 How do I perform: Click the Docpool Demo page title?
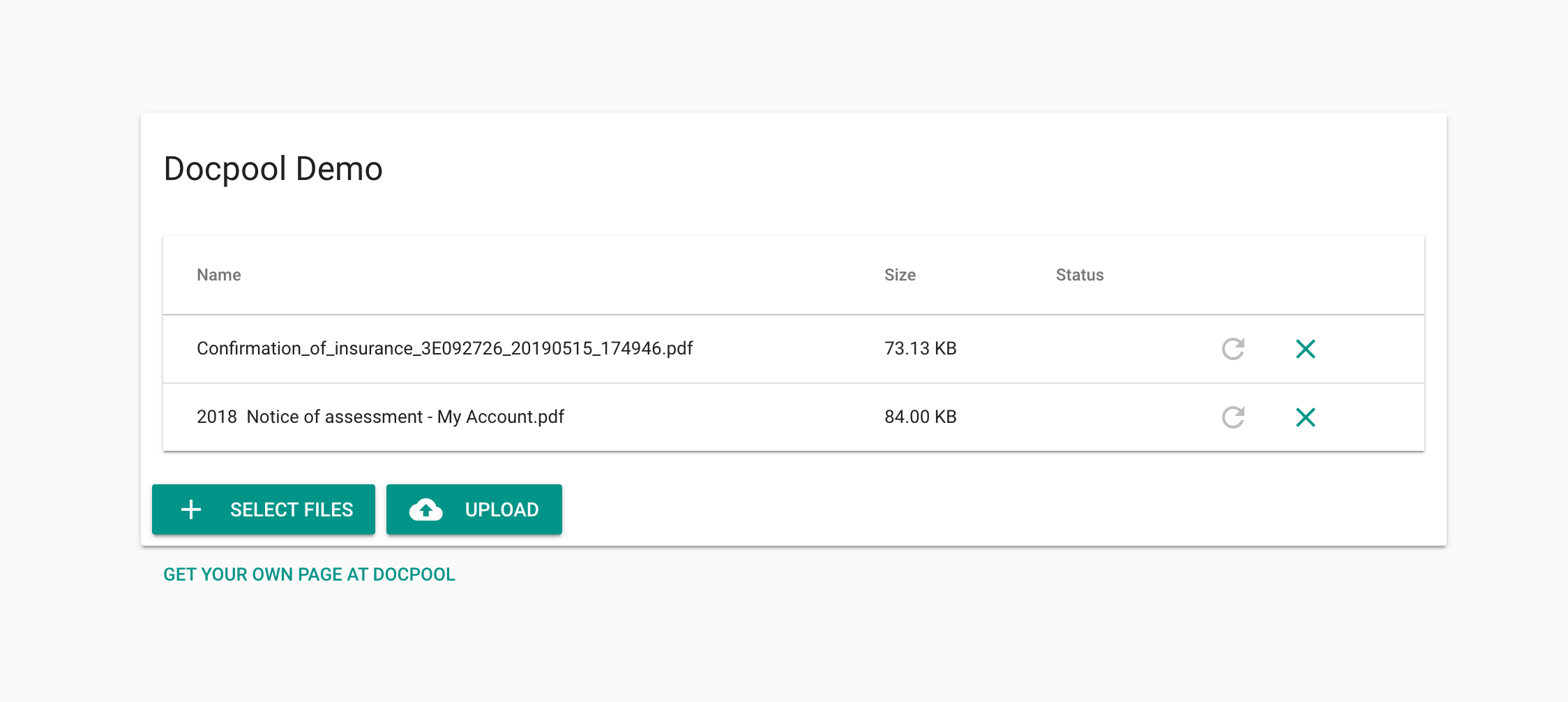273,168
